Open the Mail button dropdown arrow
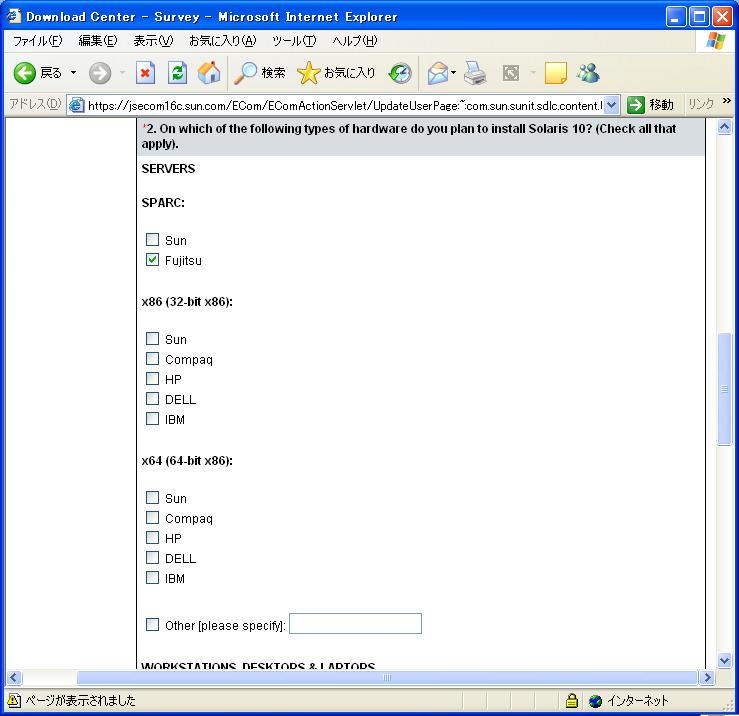Screen dimensions: 739x716 (x=453, y=73)
